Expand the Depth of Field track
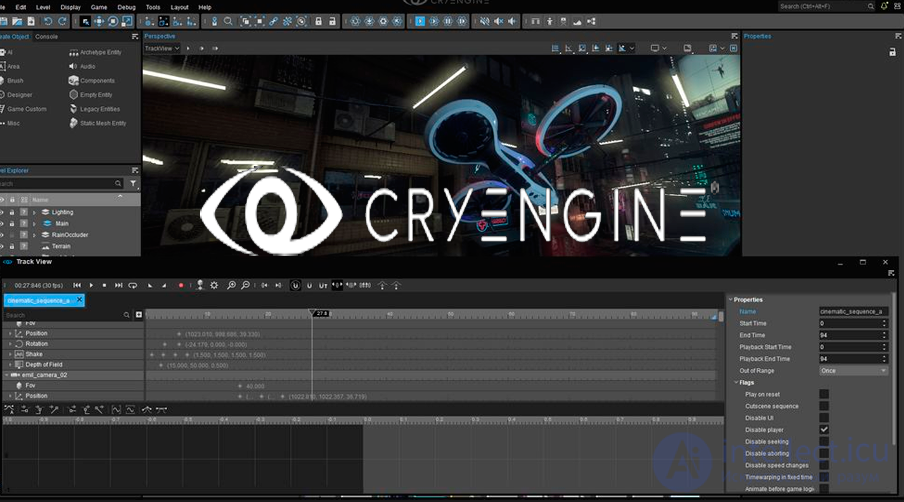 click(x=10, y=364)
